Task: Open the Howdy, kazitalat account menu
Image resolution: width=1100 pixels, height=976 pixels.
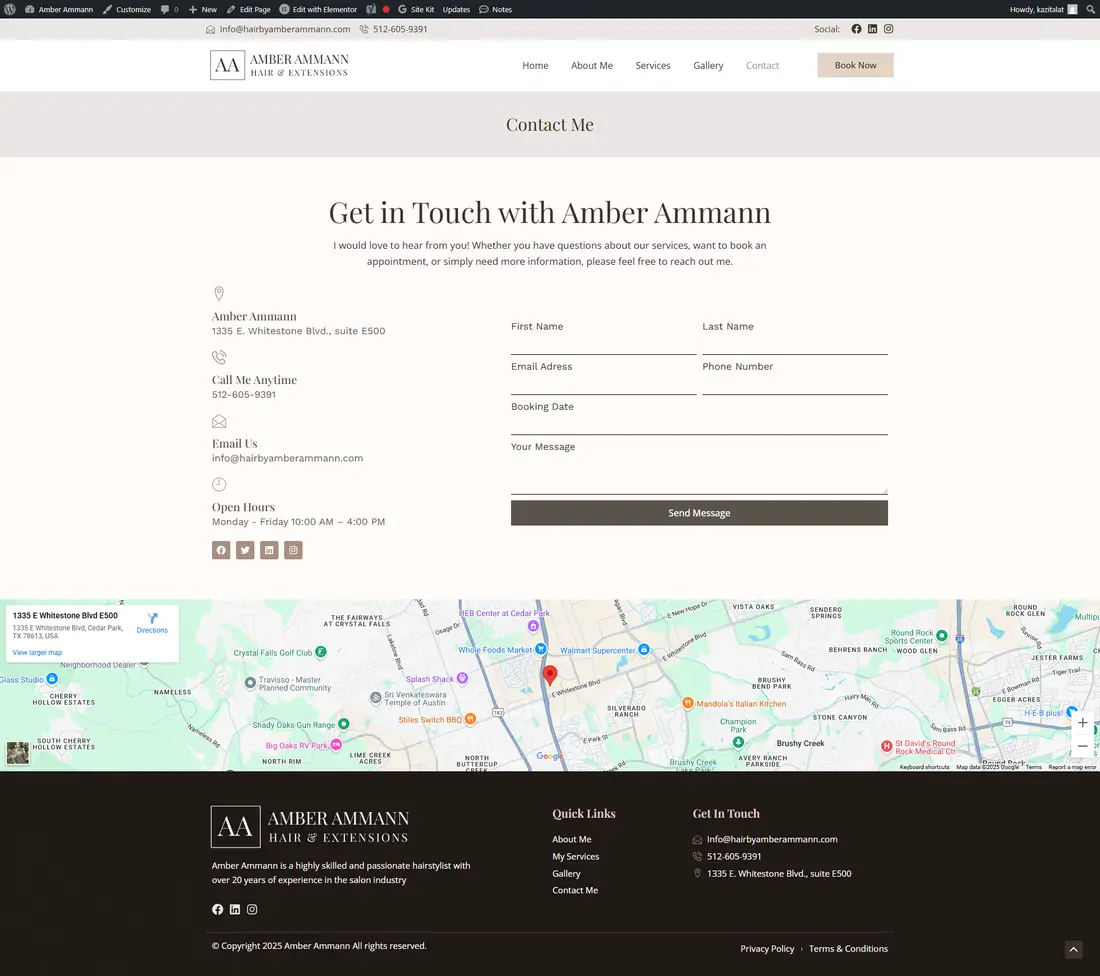Action: pos(1043,9)
